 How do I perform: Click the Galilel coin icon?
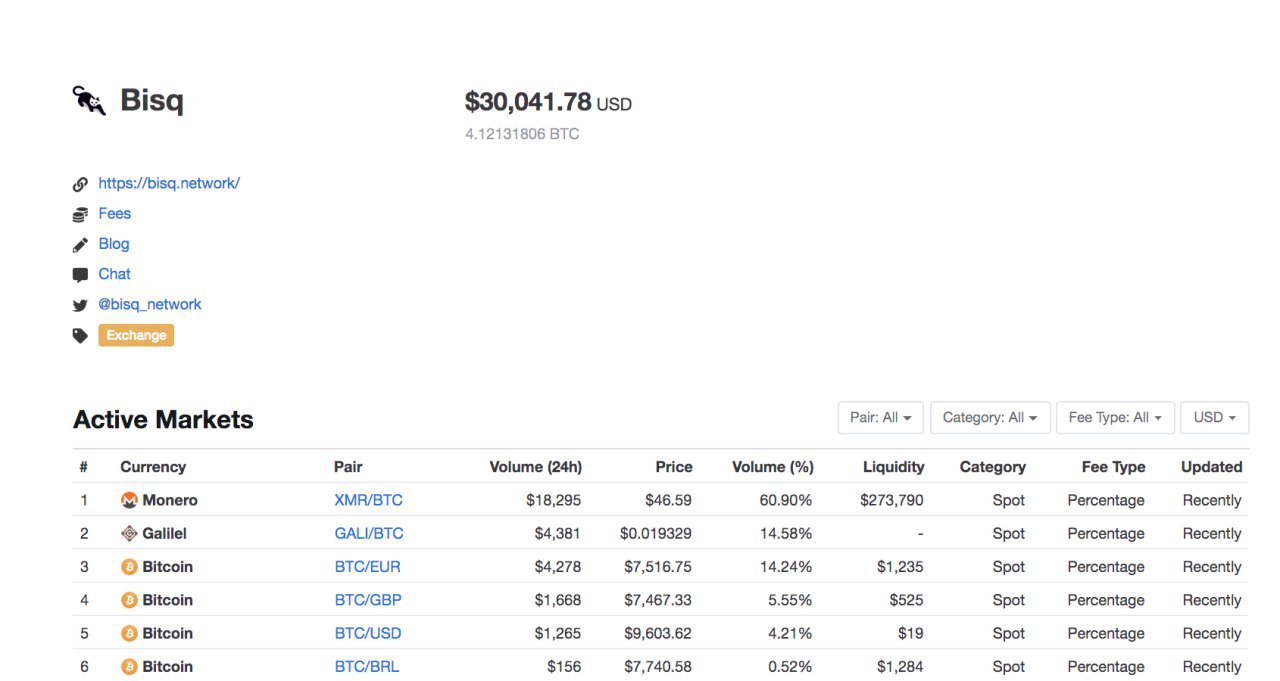click(x=129, y=533)
